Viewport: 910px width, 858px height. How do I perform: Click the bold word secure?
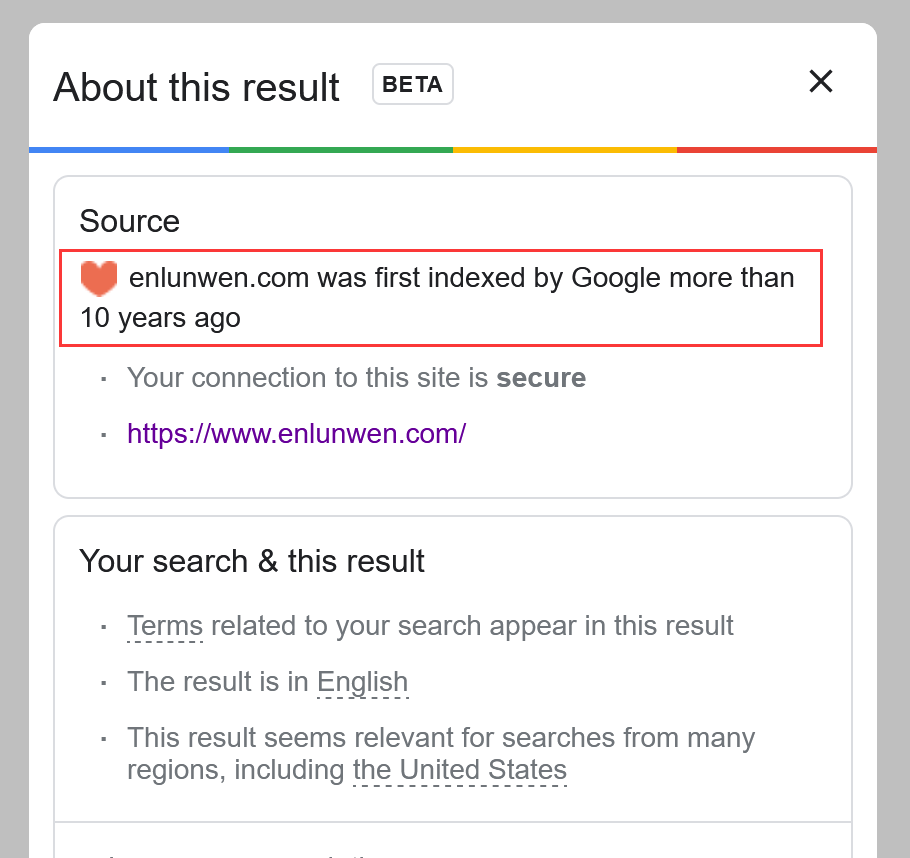(541, 378)
